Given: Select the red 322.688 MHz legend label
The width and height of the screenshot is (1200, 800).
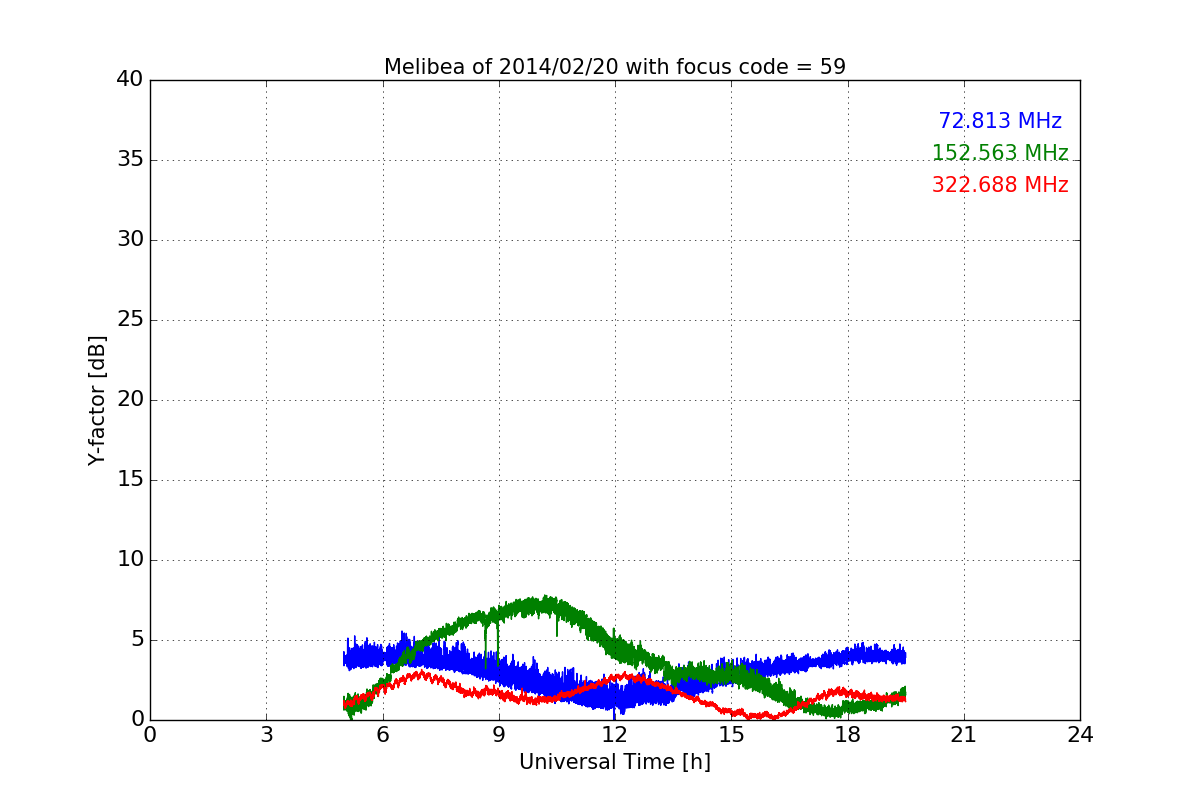Looking at the screenshot, I should point(1000,185).
